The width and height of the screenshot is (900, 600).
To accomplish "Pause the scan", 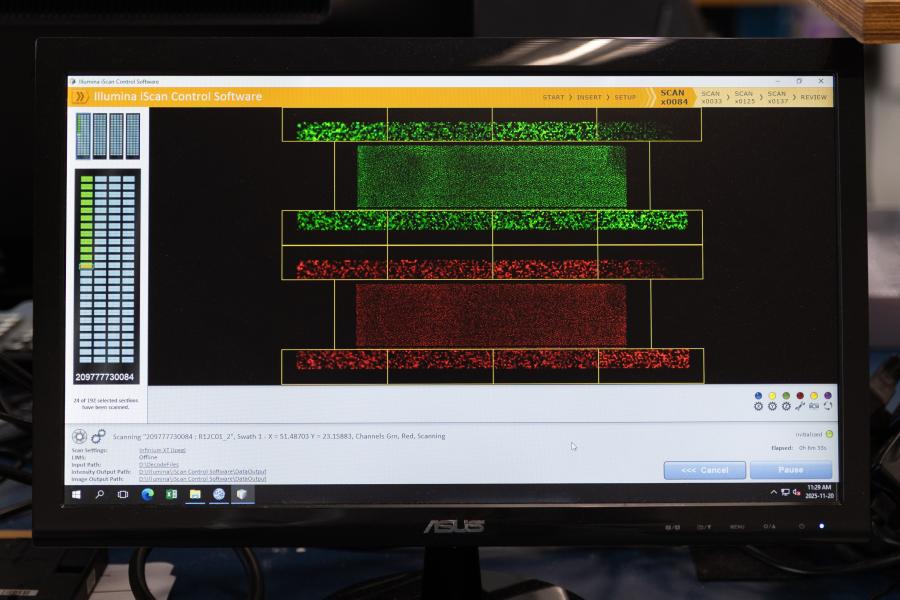I will point(790,470).
